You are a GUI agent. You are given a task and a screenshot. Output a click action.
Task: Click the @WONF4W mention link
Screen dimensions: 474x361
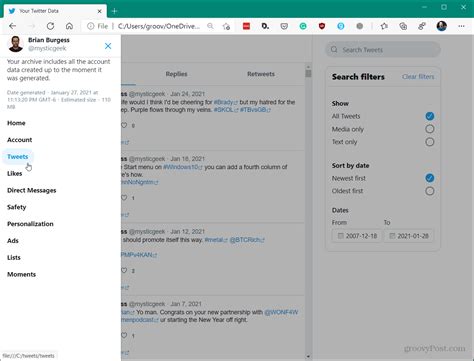(281, 312)
